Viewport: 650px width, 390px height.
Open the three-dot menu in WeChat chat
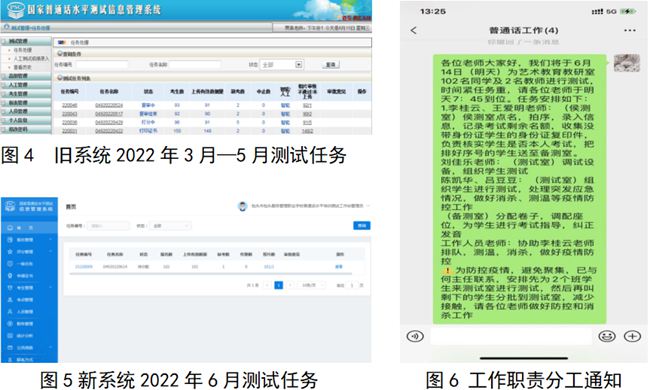[630, 30]
